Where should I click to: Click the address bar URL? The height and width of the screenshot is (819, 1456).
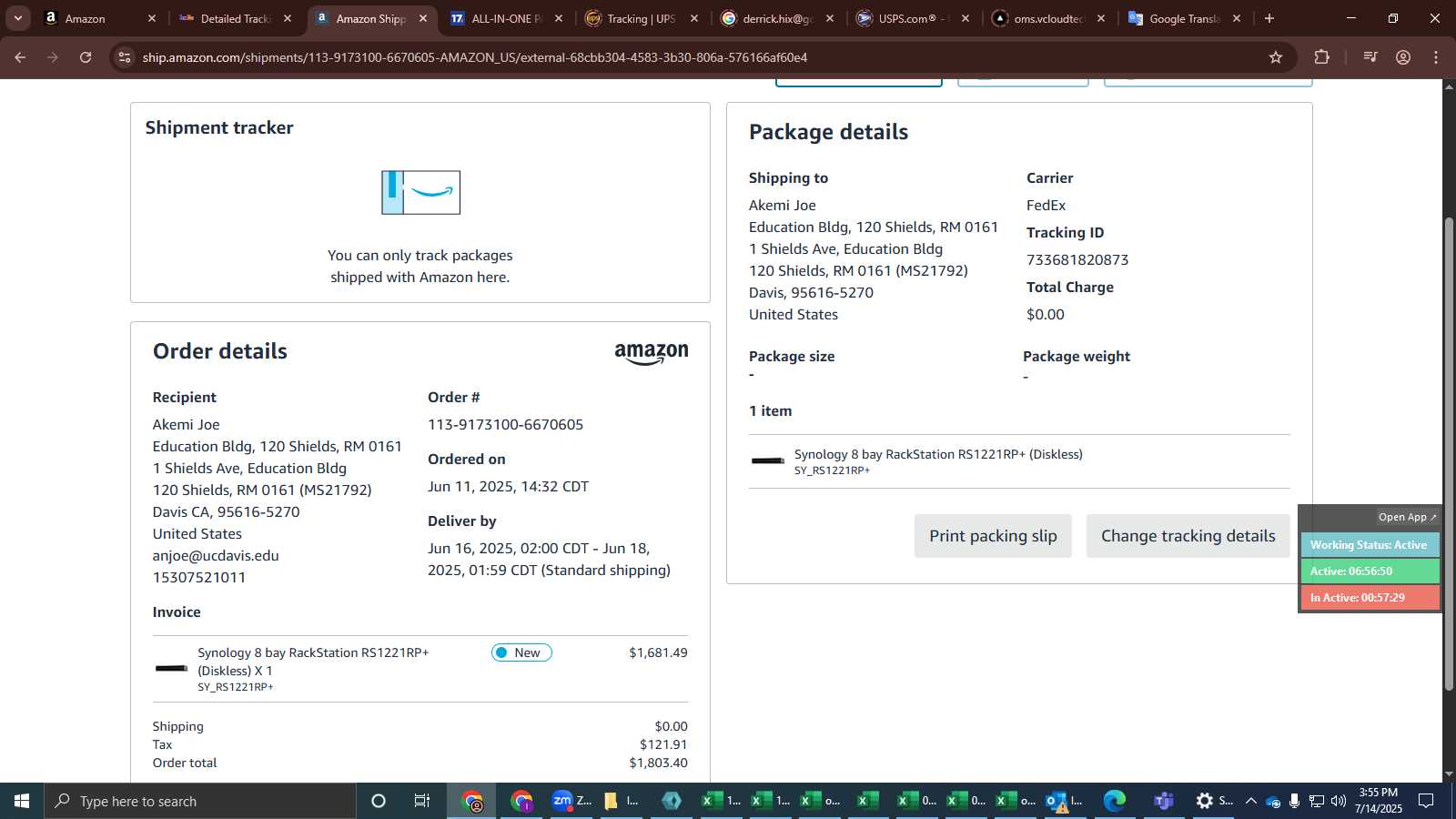474,57
